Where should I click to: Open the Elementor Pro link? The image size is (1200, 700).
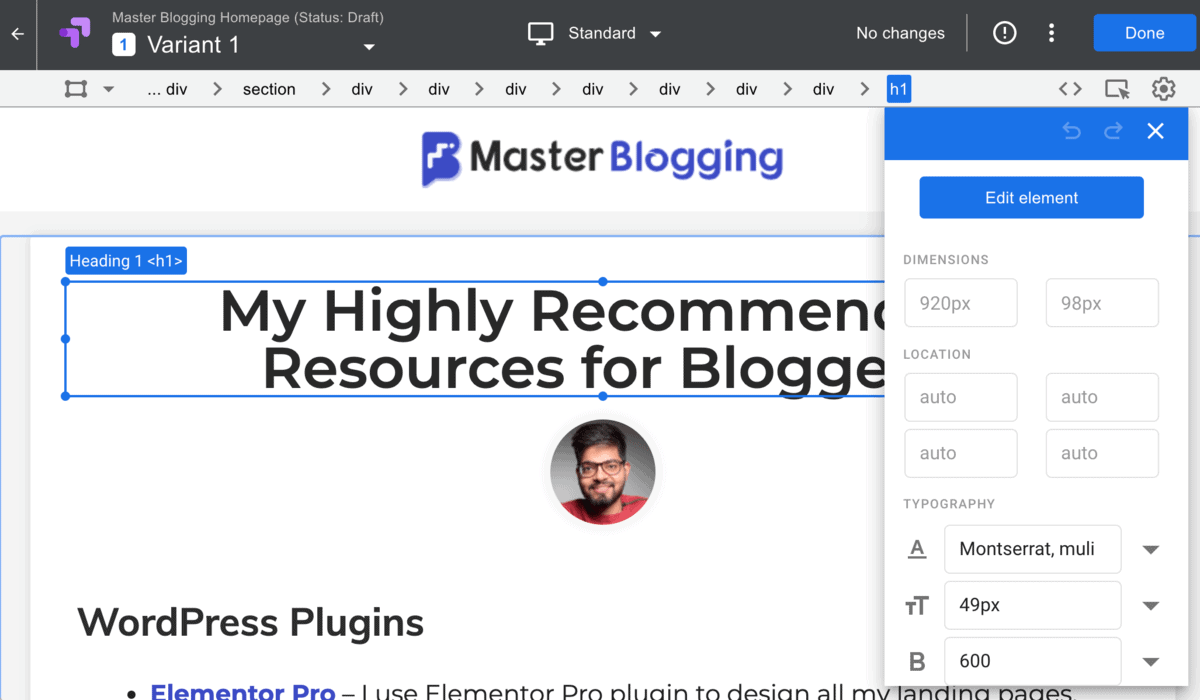click(x=243, y=692)
